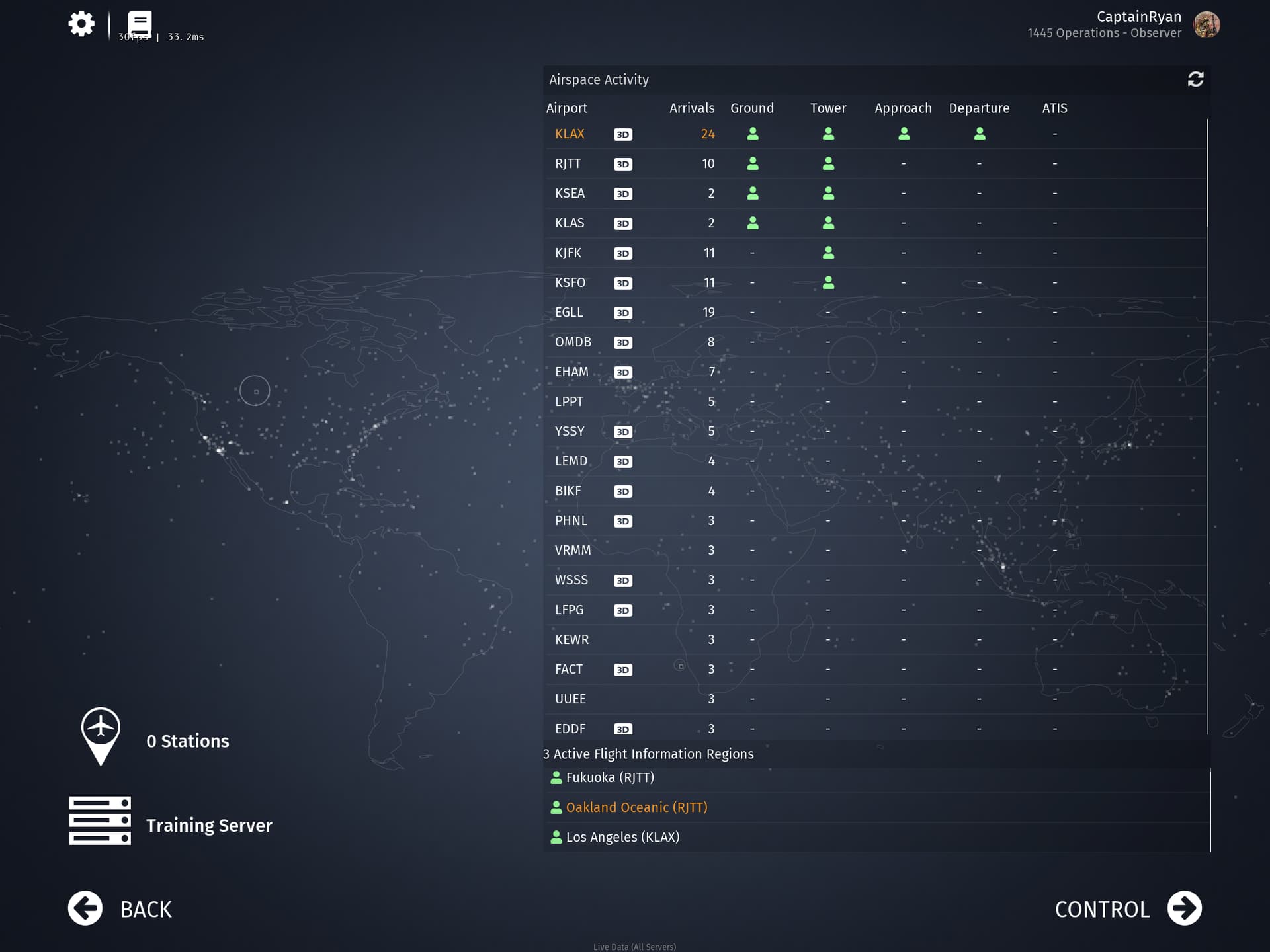The image size is (1270, 952).
Task: Sort by the Arrivals column header
Action: pyautogui.click(x=691, y=108)
